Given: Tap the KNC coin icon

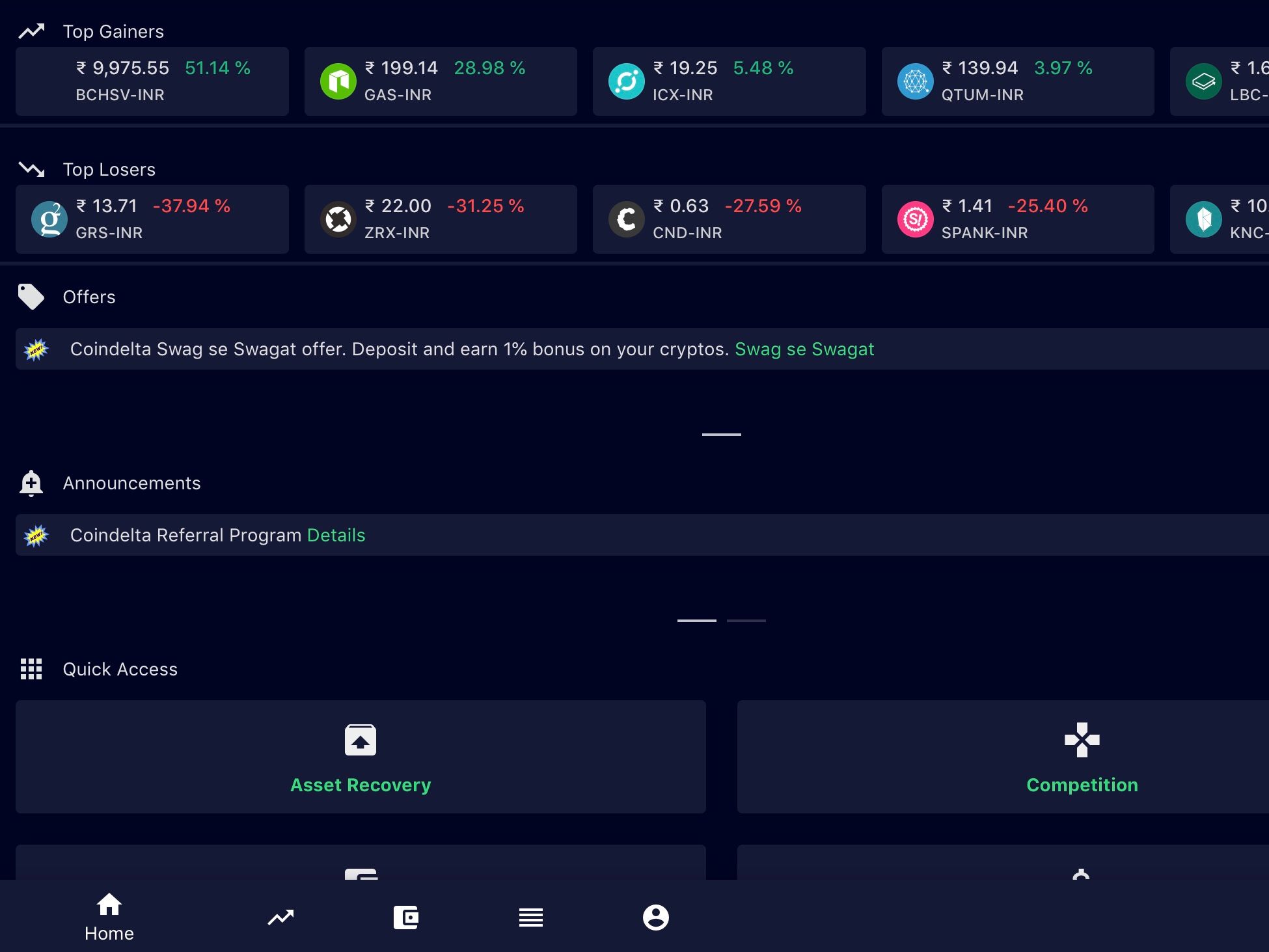Looking at the screenshot, I should 1204,219.
